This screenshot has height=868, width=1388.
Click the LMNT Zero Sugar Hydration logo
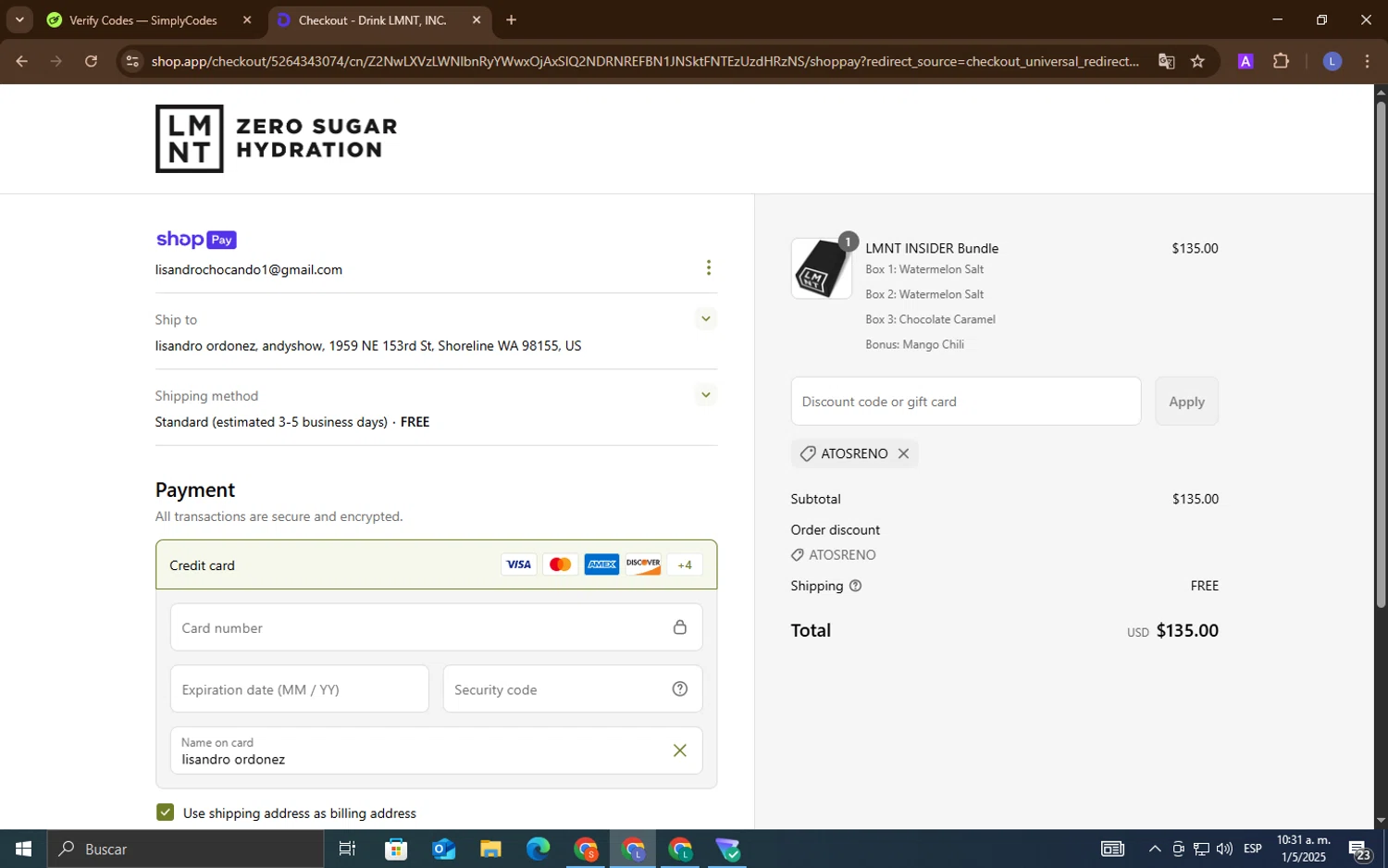click(x=276, y=139)
